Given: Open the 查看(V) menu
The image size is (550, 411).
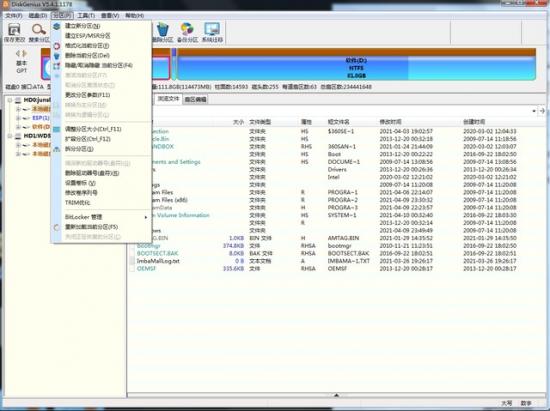Looking at the screenshot, I should 110,15.
